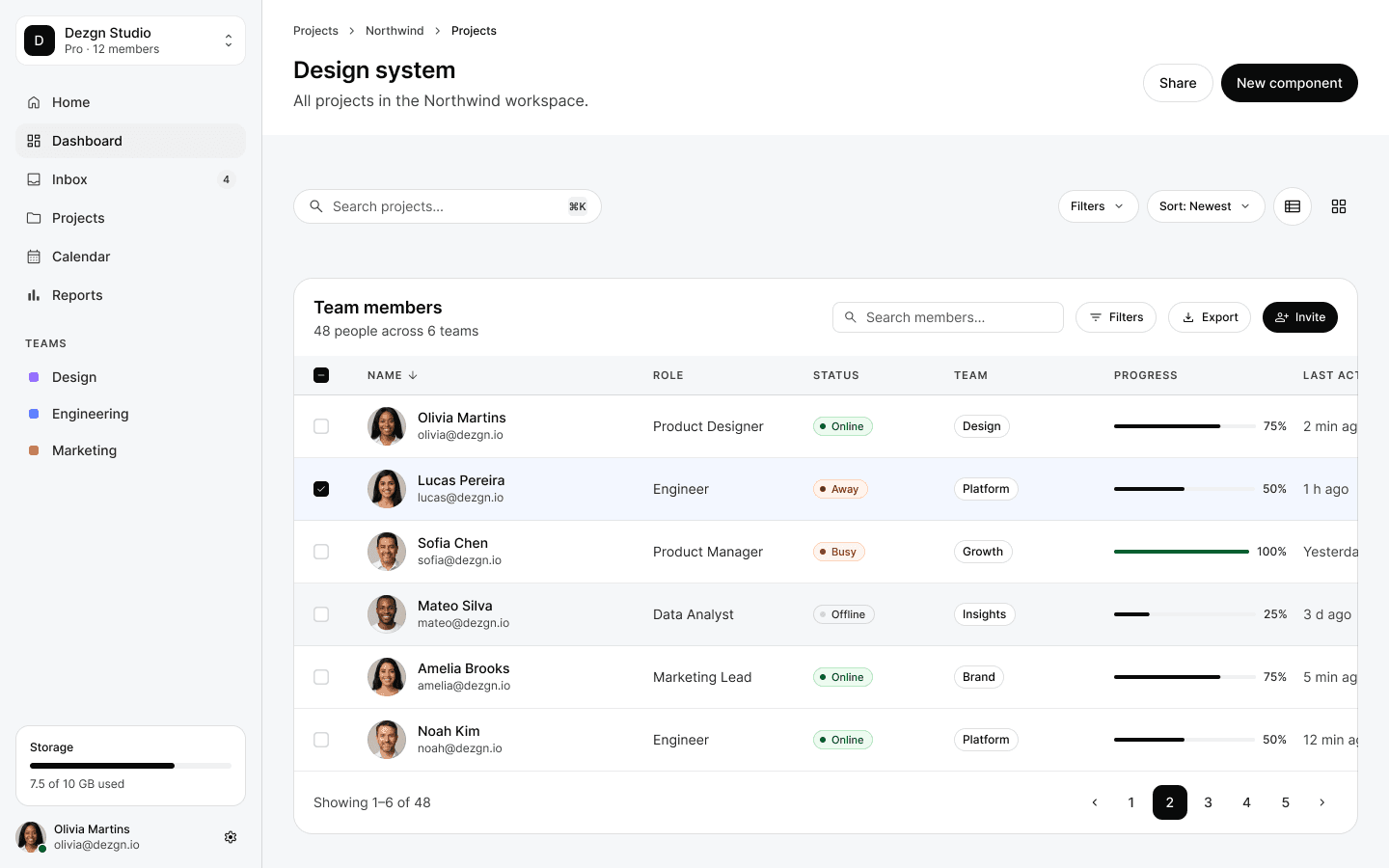Screen dimensions: 1389x868
Task: Click the Dashboard grid icon
Action: [34, 141]
